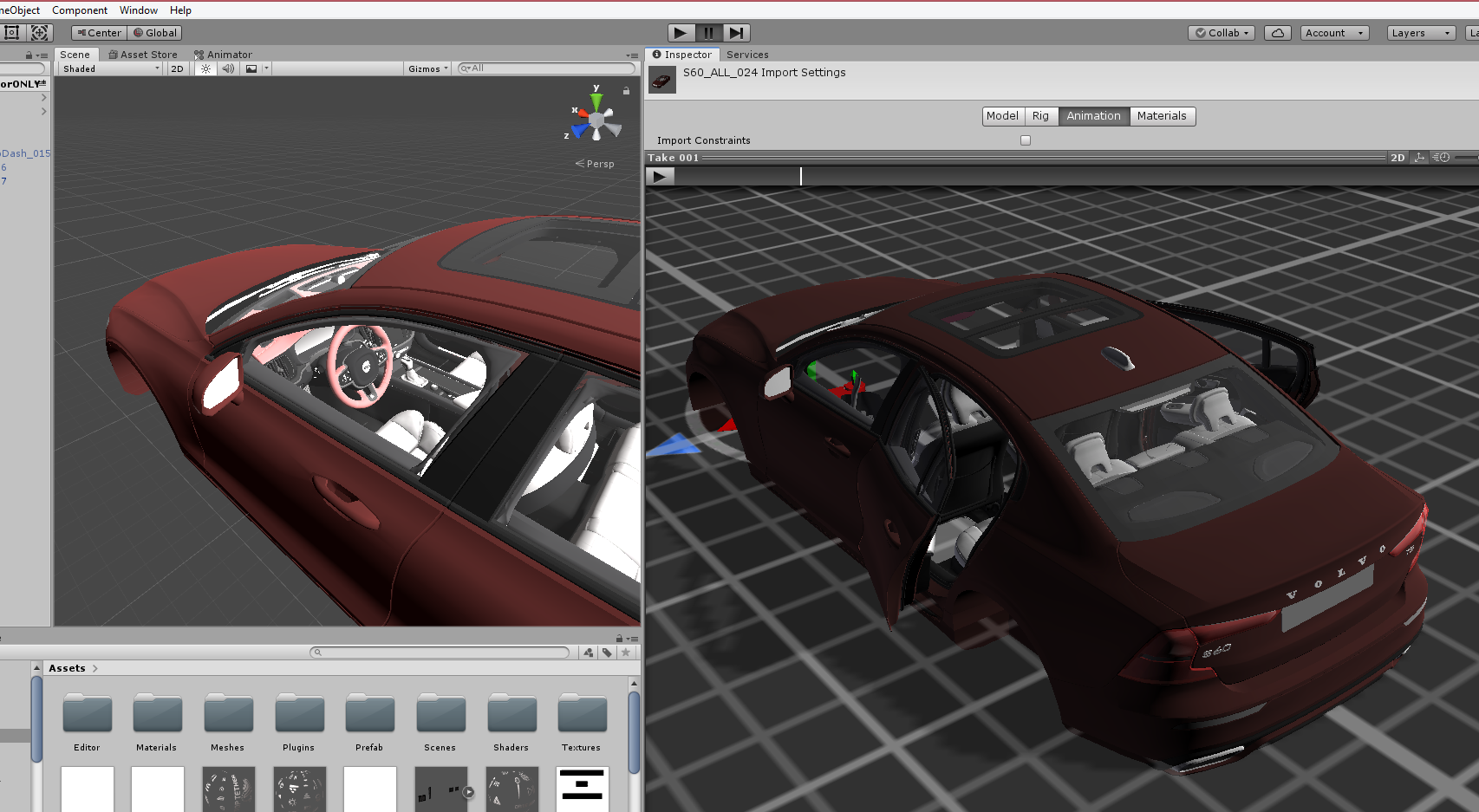Toggle scene audio speaker icon
The height and width of the screenshot is (812, 1479).
click(228, 68)
